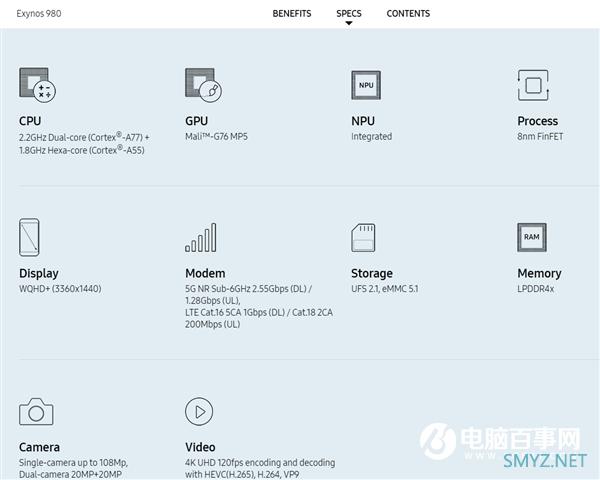Click the 'Integrated' NPU value

[x=372, y=137]
